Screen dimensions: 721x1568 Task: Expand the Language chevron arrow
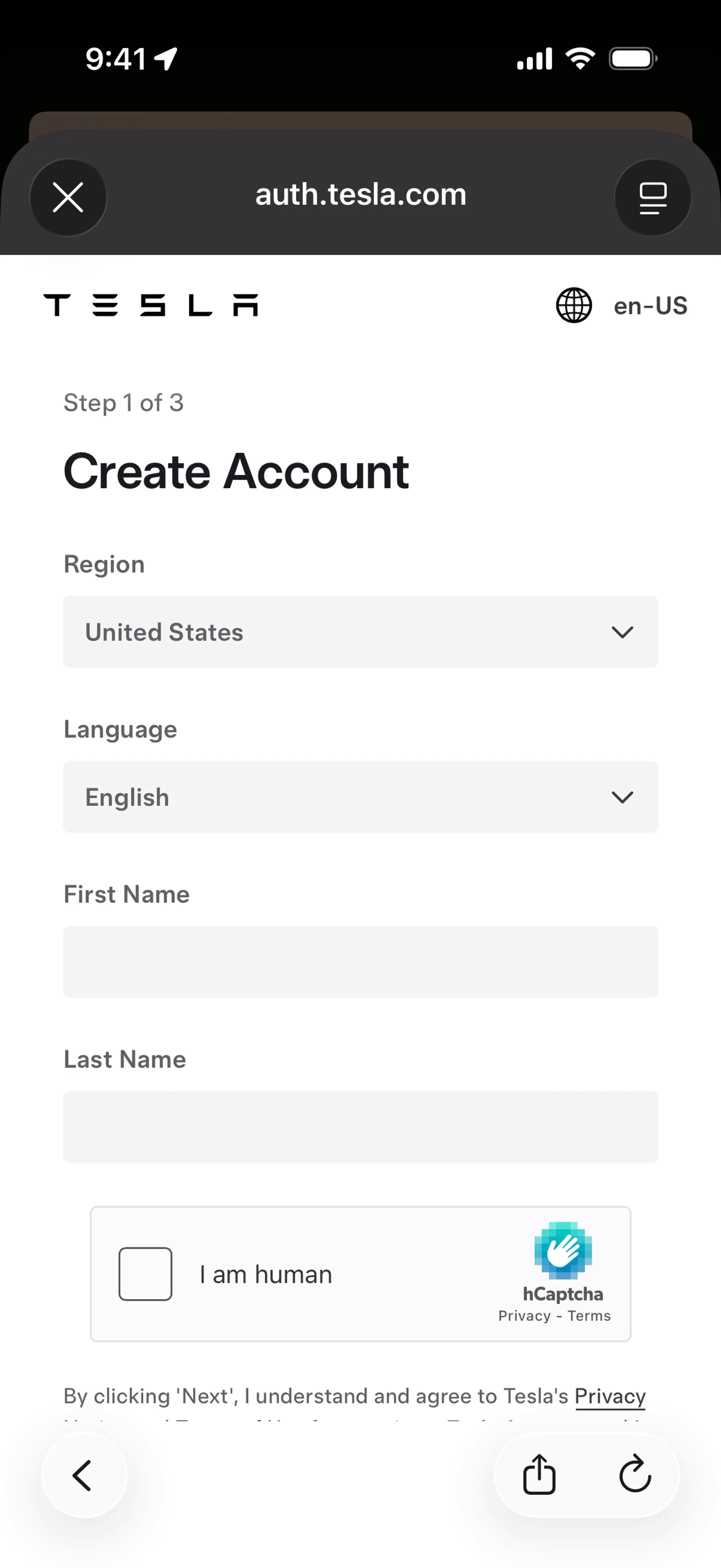[622, 798]
